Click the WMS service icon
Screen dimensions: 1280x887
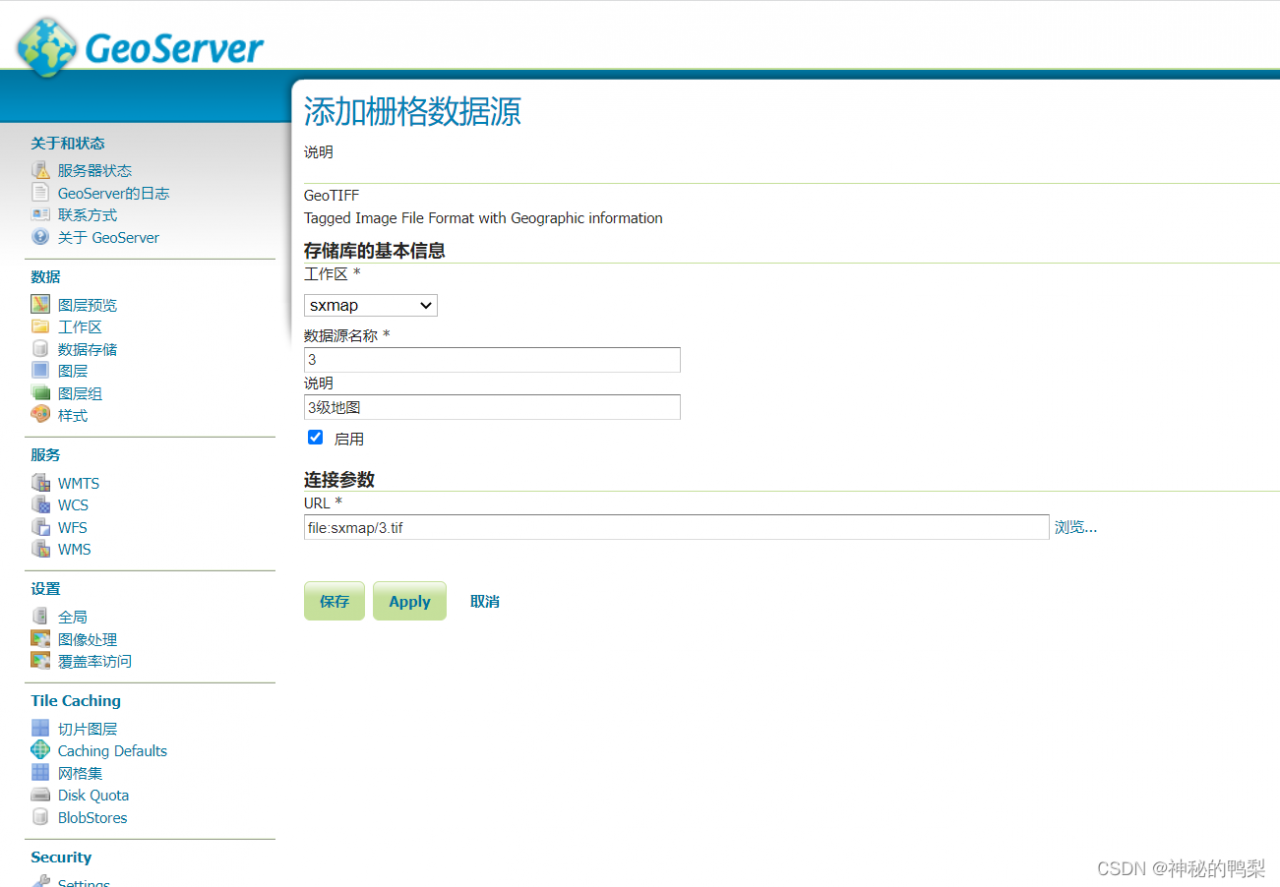pos(40,548)
